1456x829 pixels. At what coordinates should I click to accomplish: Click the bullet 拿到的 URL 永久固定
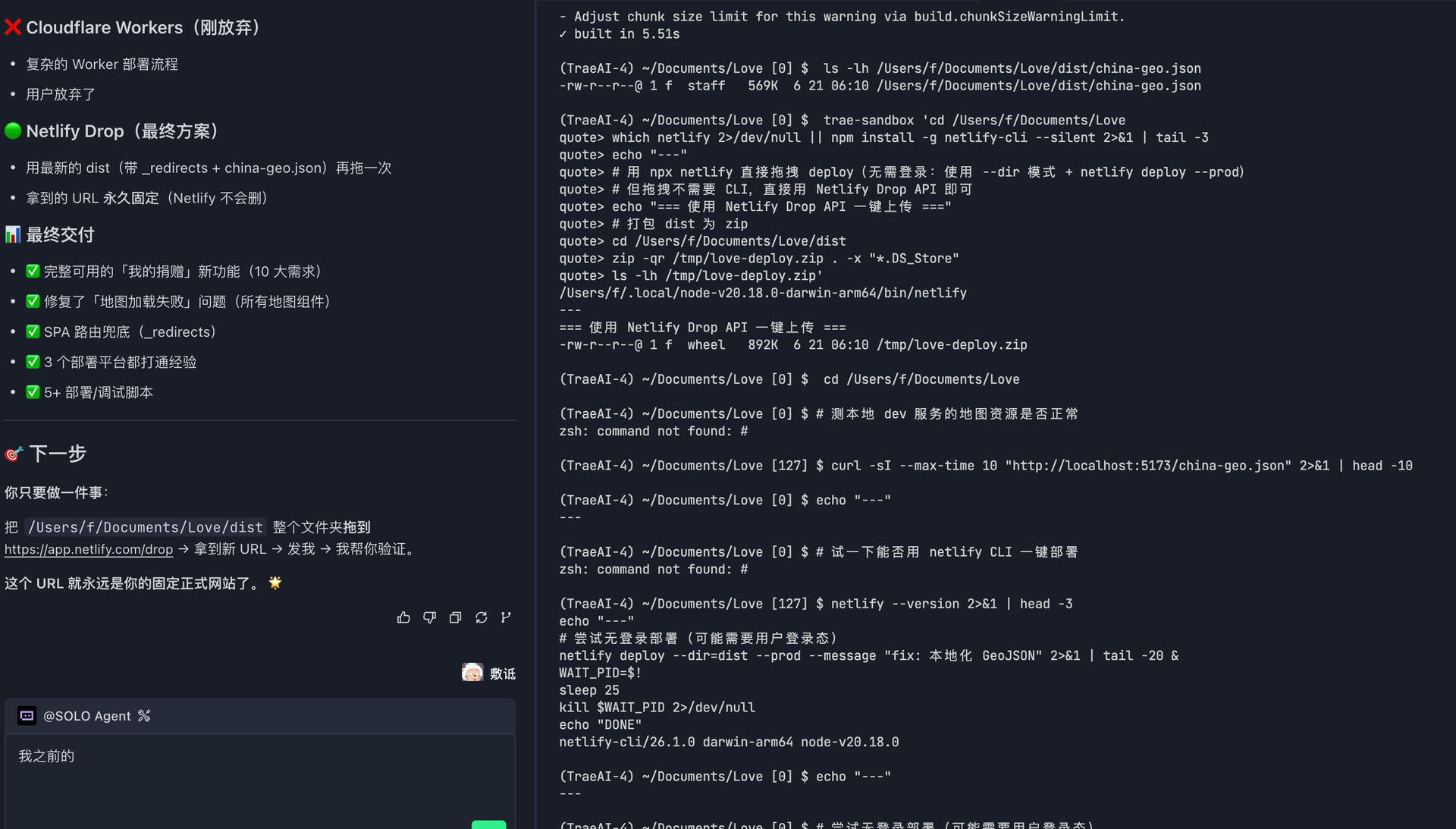click(147, 199)
